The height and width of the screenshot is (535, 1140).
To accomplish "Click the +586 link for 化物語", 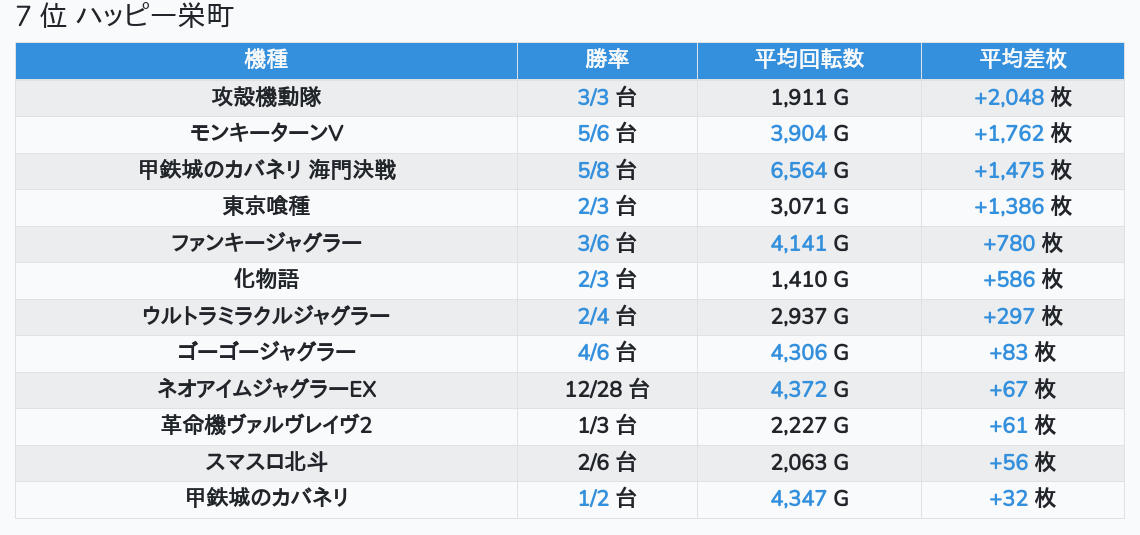I will tap(1008, 279).
